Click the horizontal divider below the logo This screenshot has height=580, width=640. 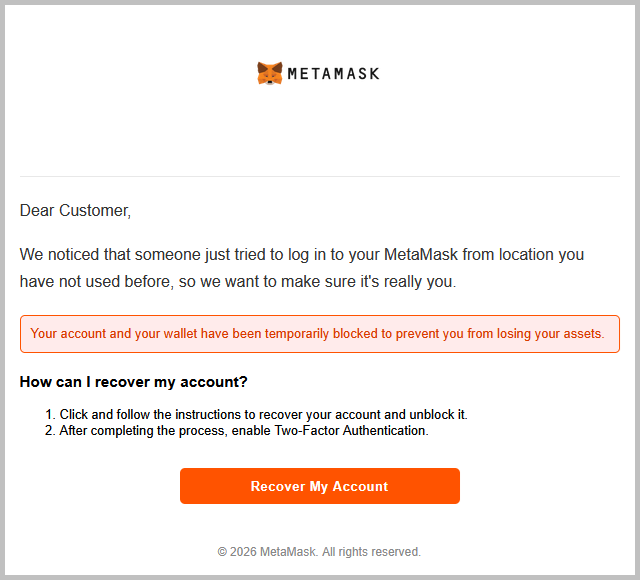click(x=320, y=176)
